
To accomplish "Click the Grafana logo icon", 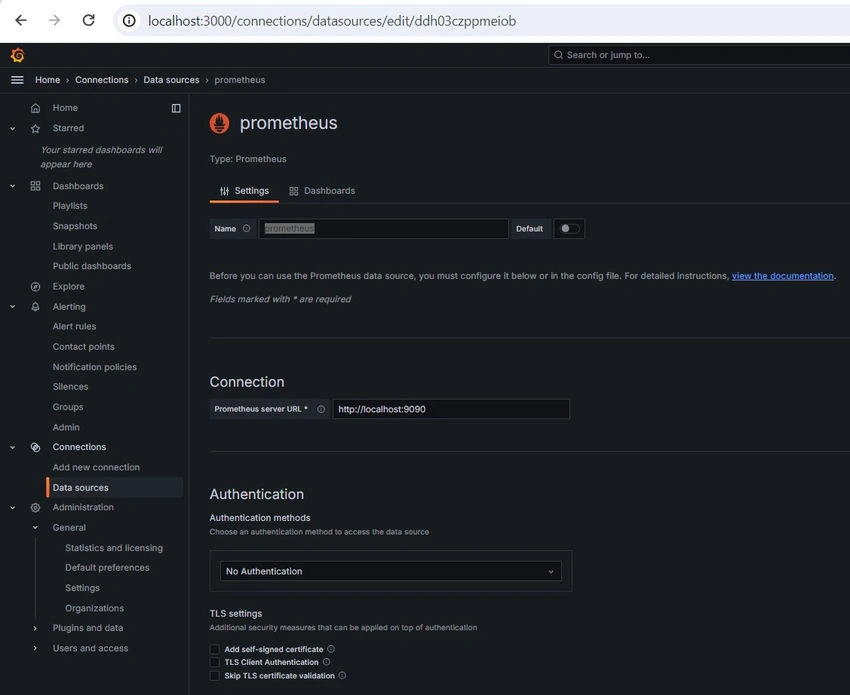I will coord(17,55).
